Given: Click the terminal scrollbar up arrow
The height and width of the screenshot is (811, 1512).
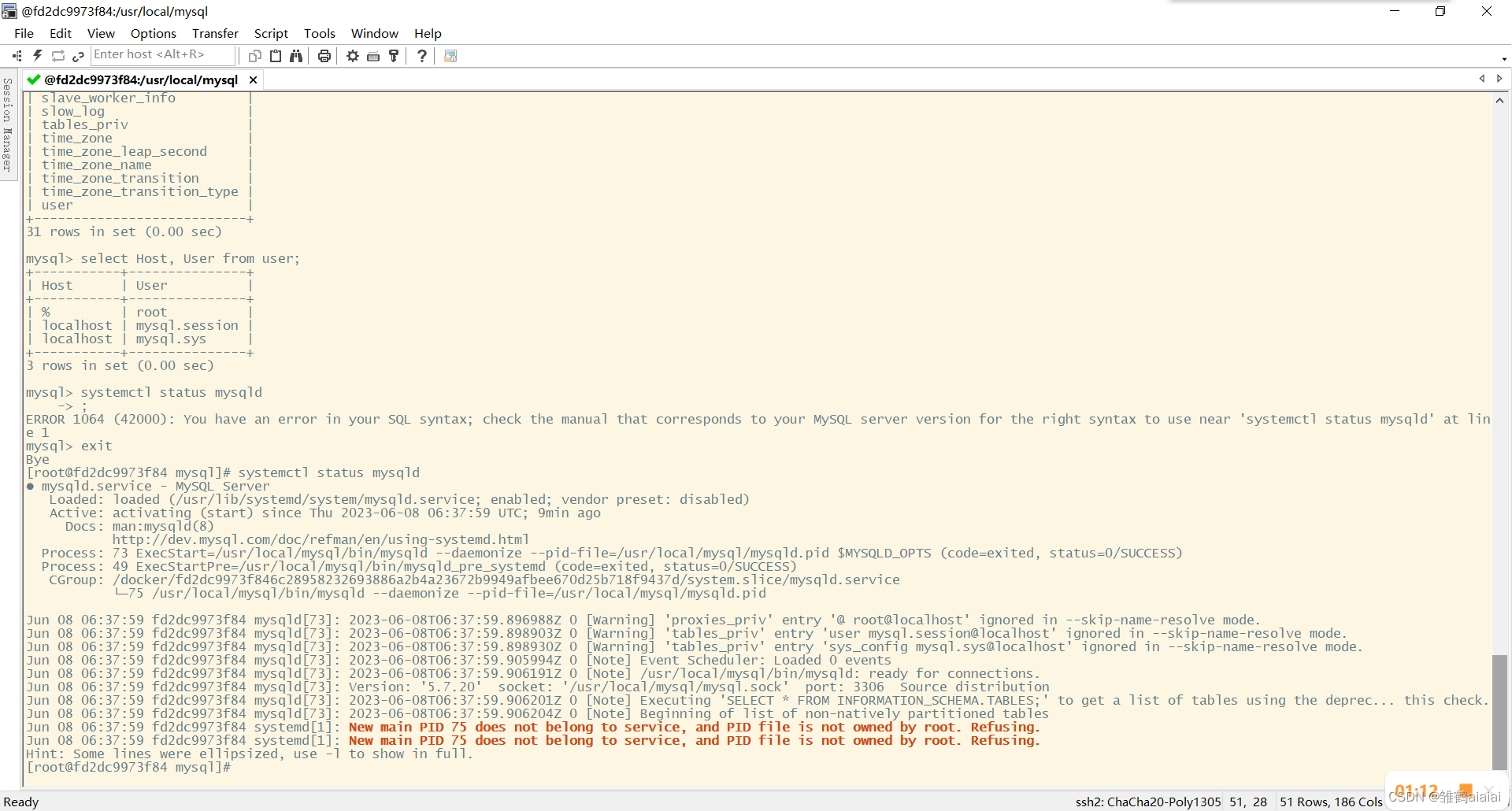Looking at the screenshot, I should tap(1499, 100).
